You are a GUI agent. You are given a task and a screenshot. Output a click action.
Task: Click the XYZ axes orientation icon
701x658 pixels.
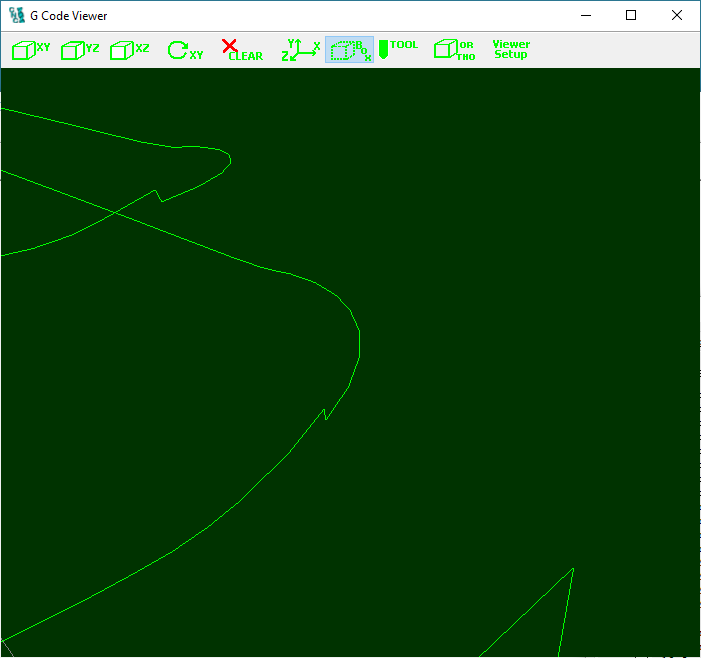[300, 50]
